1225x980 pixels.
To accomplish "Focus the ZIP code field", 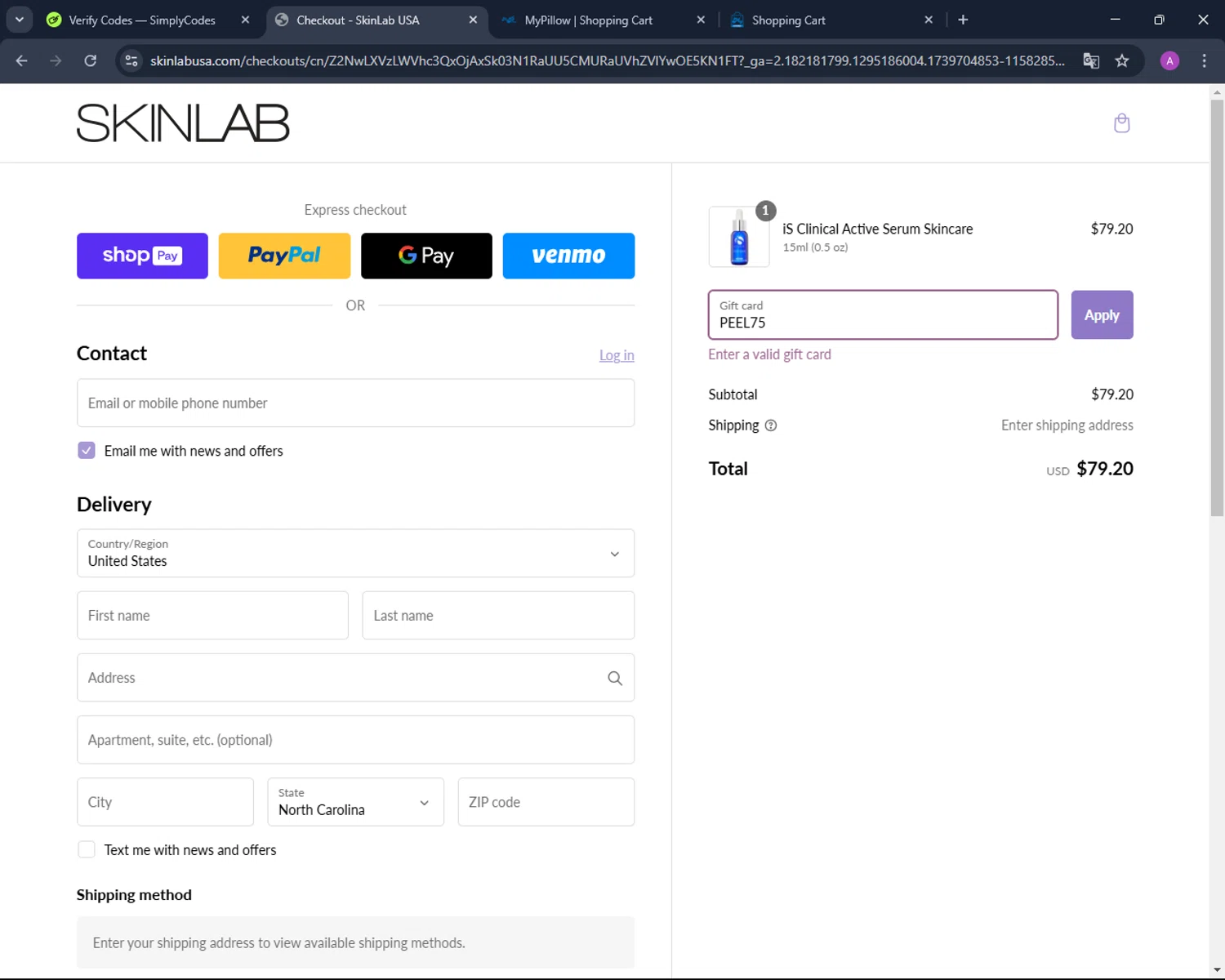I will [546, 802].
